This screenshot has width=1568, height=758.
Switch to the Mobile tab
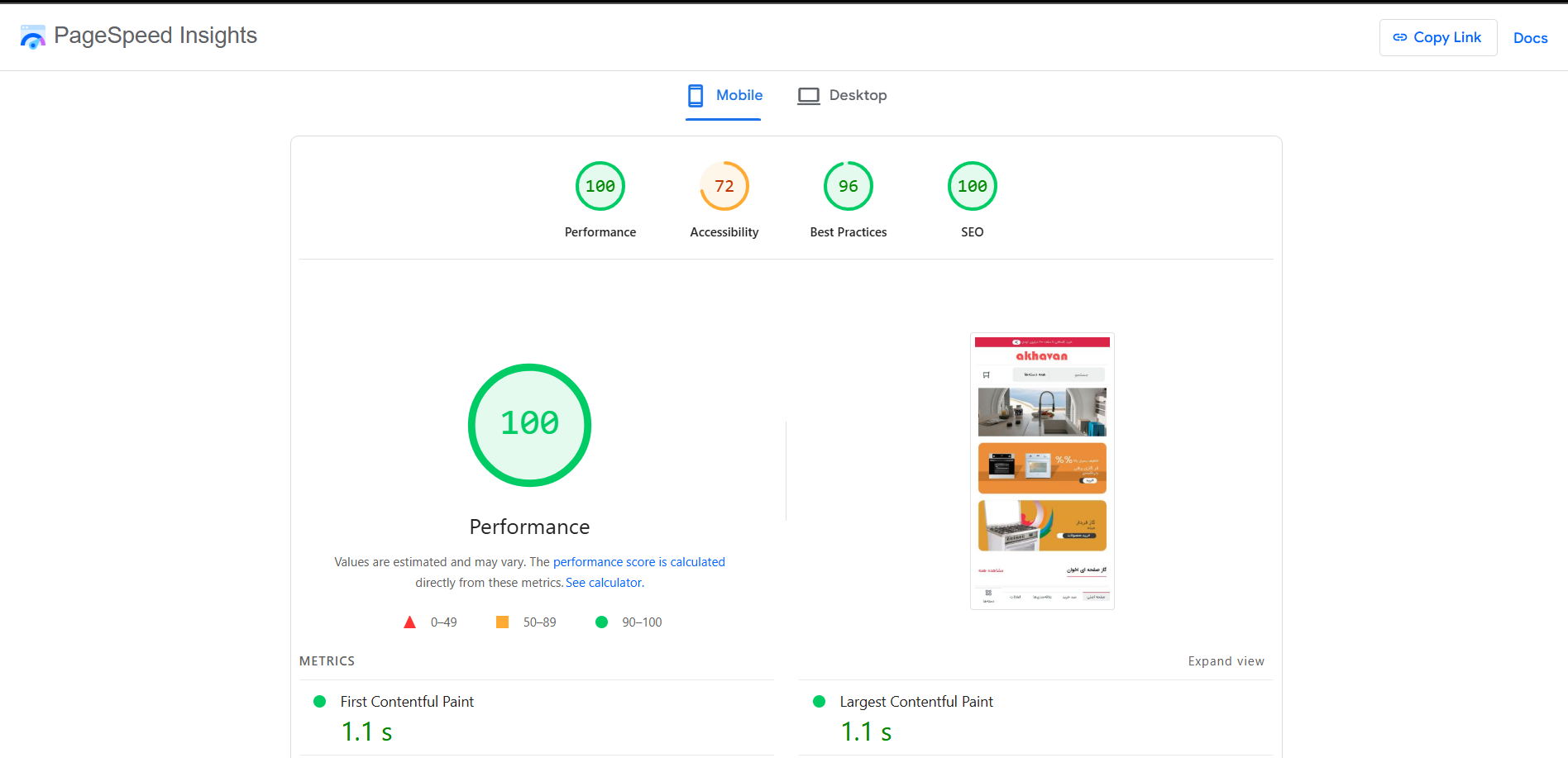pyautogui.click(x=724, y=96)
